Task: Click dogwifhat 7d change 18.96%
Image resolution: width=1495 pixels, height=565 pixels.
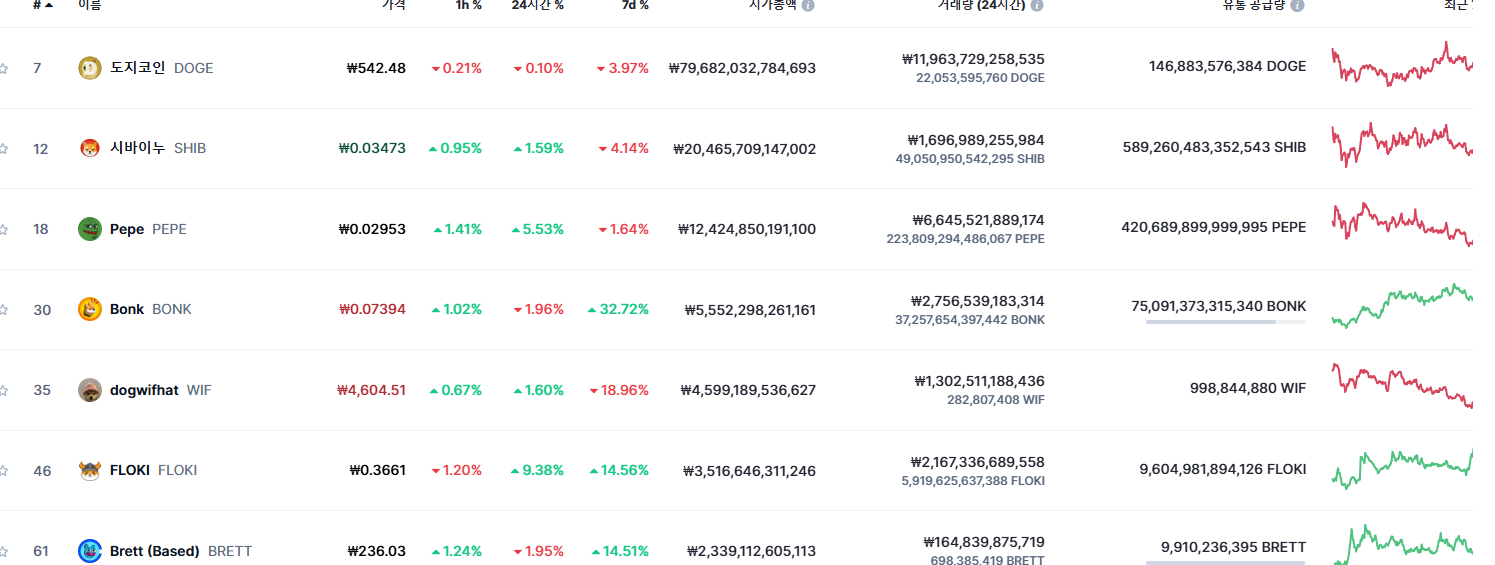Action: pyautogui.click(x=619, y=390)
